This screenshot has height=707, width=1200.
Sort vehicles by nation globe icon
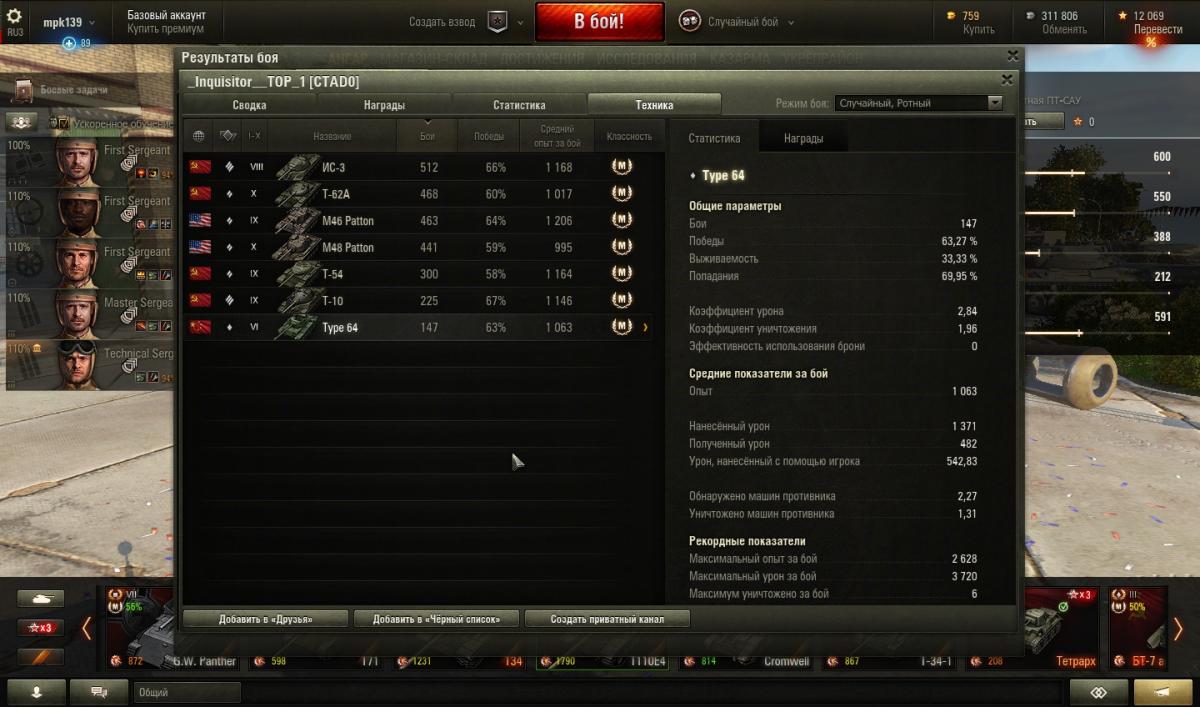(x=199, y=136)
